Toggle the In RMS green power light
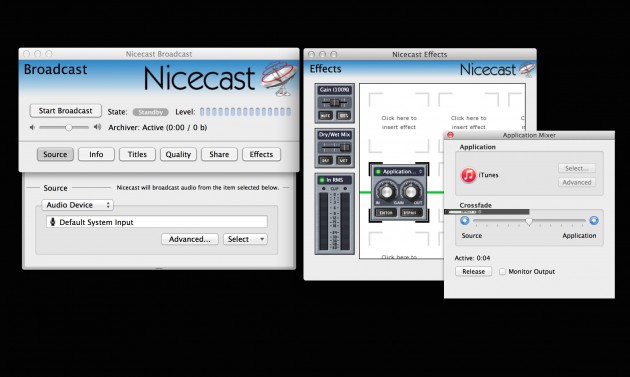 coord(322,180)
